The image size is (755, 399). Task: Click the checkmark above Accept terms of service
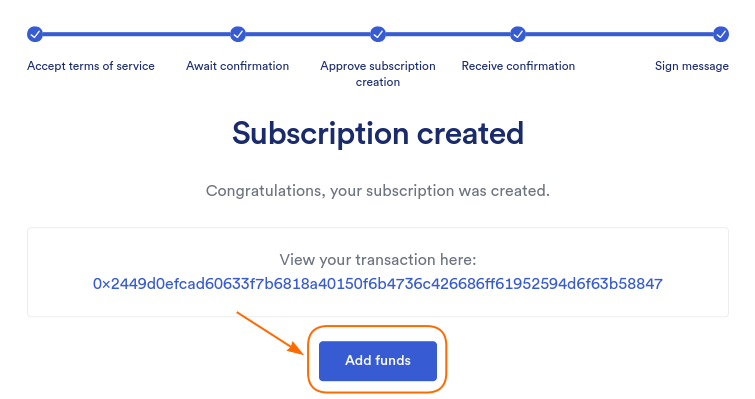pyautogui.click(x=35, y=34)
